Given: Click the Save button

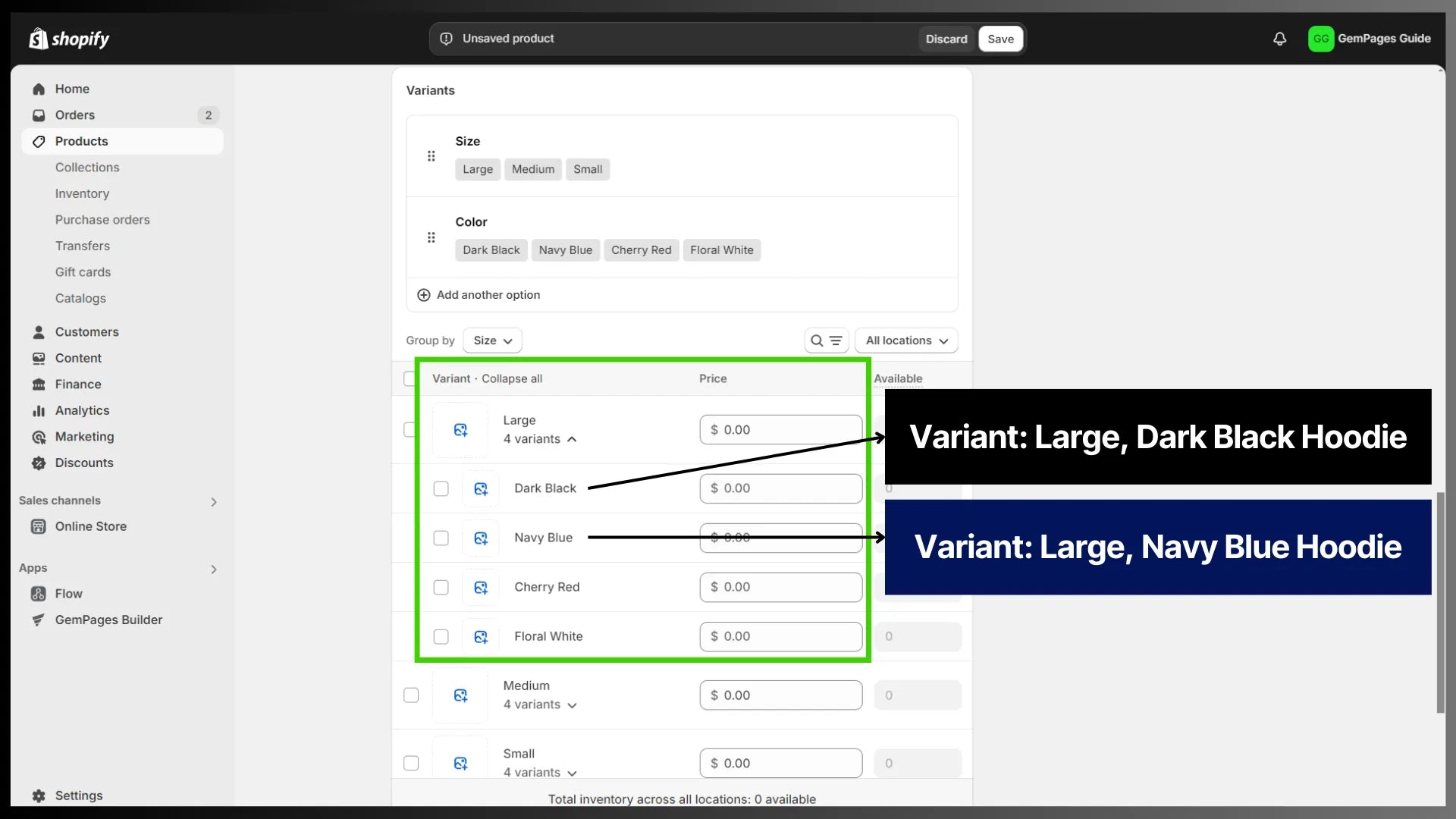Looking at the screenshot, I should [1000, 39].
